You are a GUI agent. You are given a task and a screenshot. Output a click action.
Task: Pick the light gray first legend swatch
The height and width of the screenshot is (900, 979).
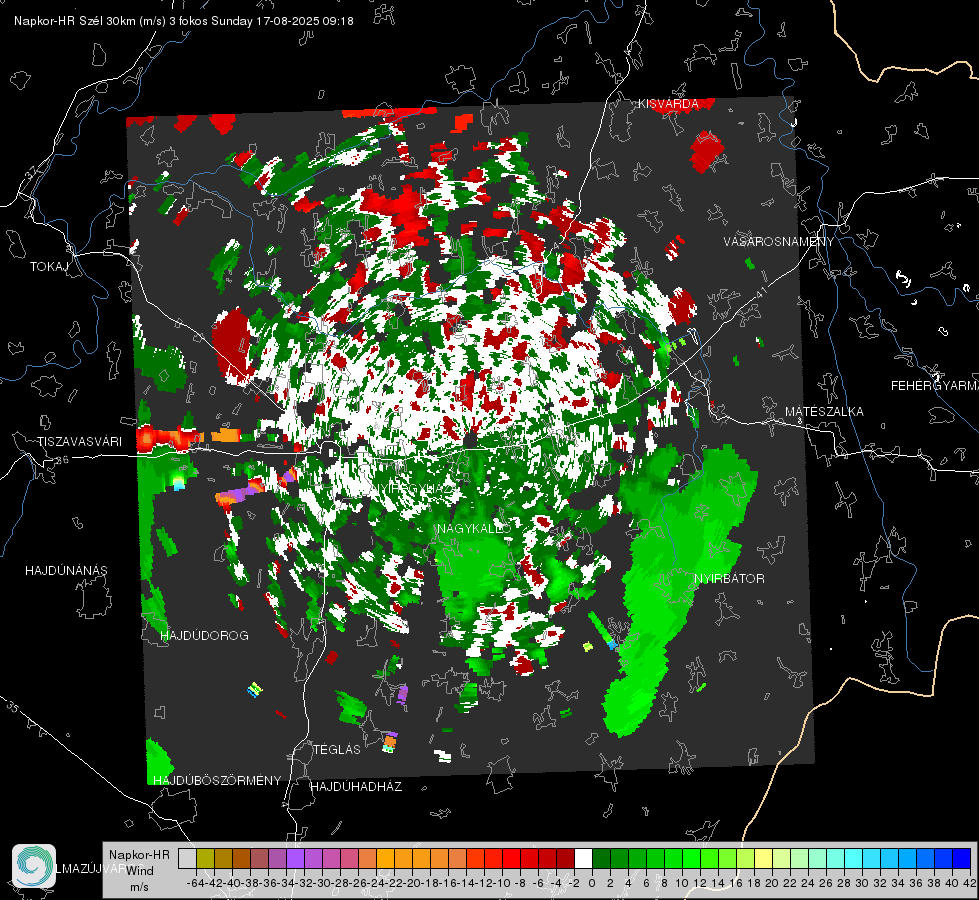tap(187, 858)
